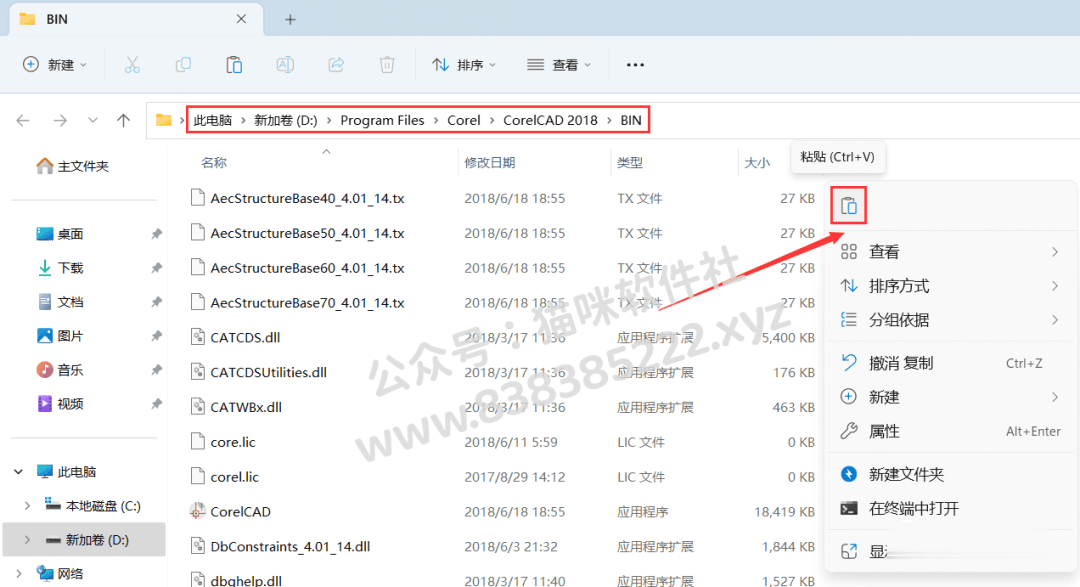Select file AecStructureBase40_4.01_14.tx
1080x587 pixels.
(x=307, y=198)
